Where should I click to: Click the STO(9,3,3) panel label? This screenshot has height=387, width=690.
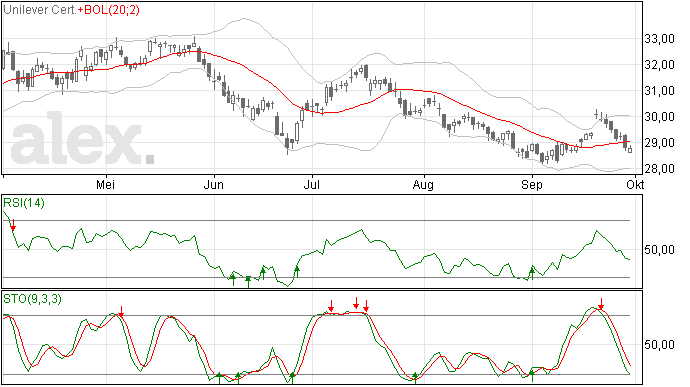32,299
